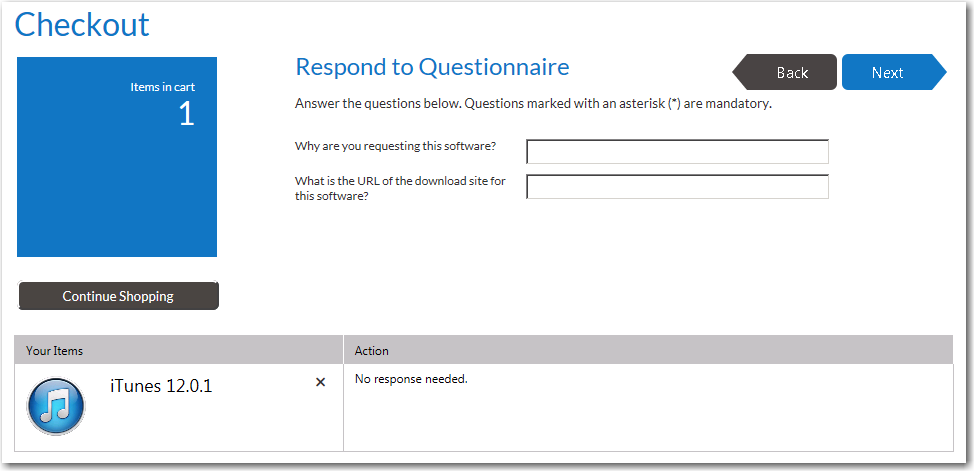Image resolution: width=974 pixels, height=471 pixels.
Task: Click the Next arrow button
Action: point(890,72)
